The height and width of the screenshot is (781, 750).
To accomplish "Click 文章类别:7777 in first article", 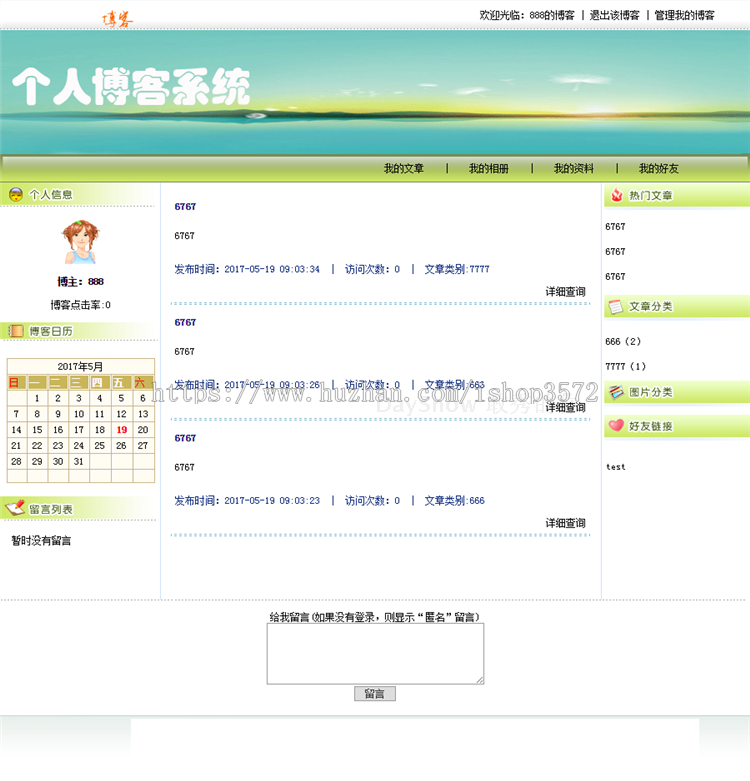I will point(457,269).
